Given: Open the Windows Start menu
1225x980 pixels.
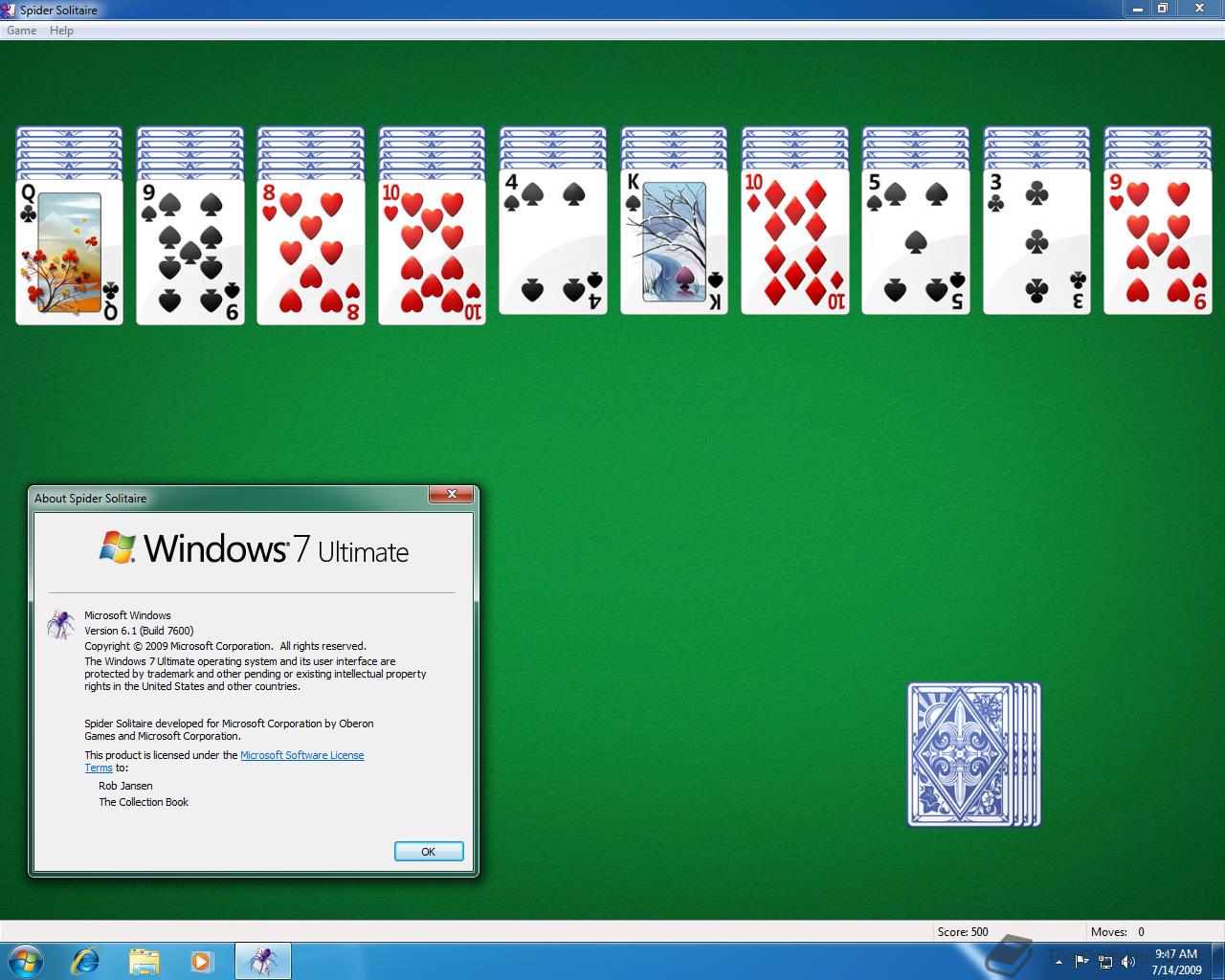Looking at the screenshot, I should point(25,961).
